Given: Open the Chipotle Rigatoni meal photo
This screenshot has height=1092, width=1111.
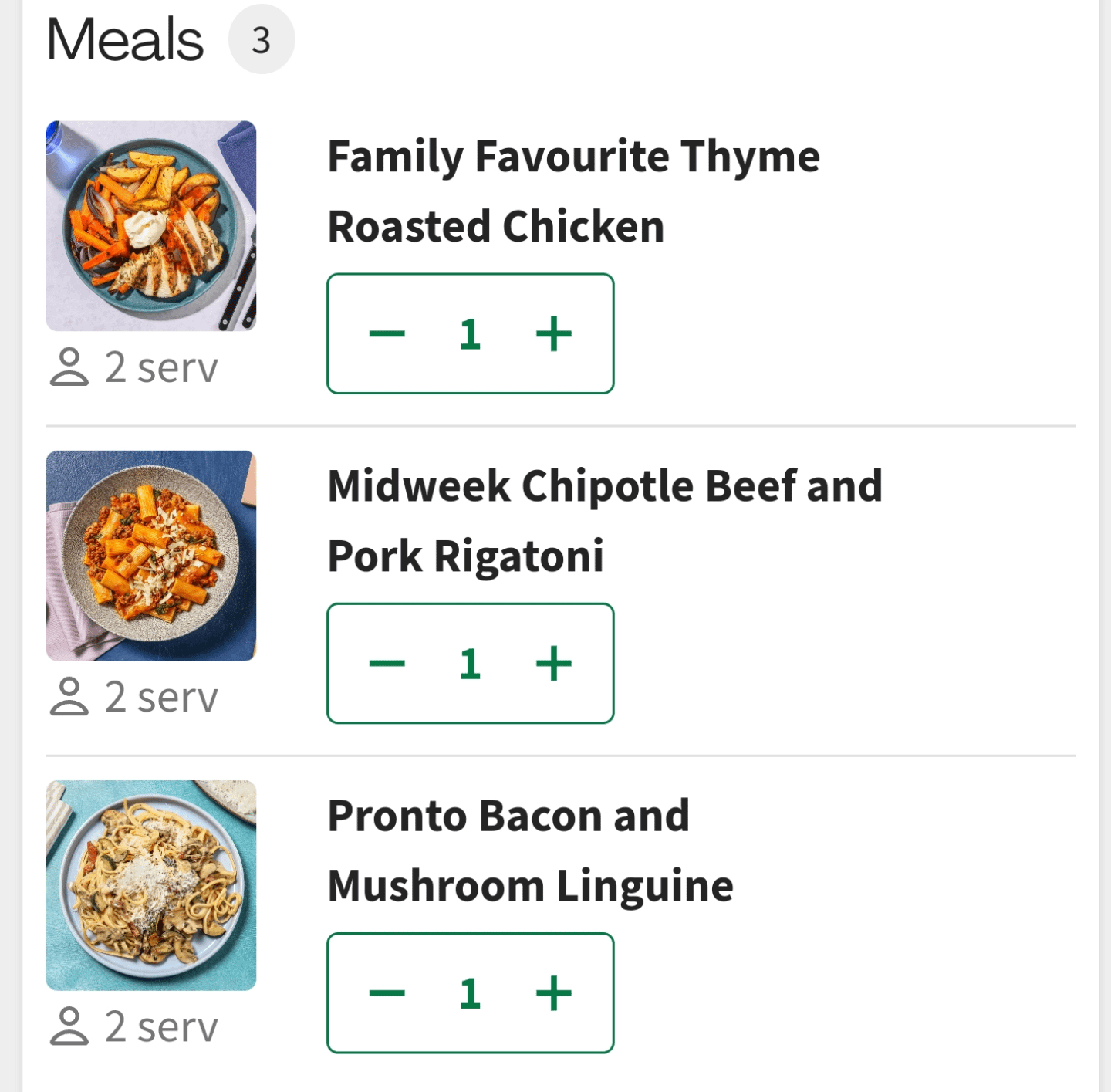Looking at the screenshot, I should pyautogui.click(x=151, y=556).
